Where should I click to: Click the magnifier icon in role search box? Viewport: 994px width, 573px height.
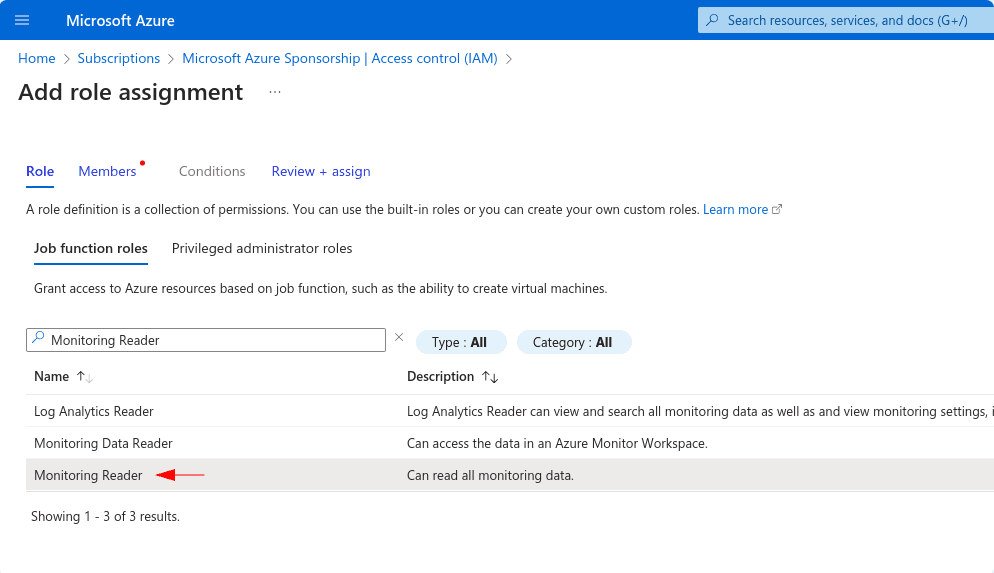39,339
